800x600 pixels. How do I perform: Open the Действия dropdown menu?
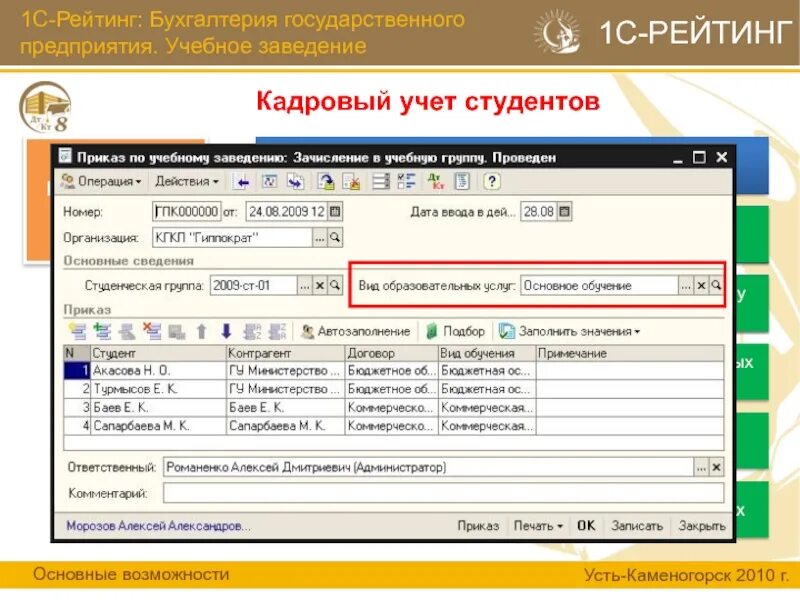pos(187,182)
